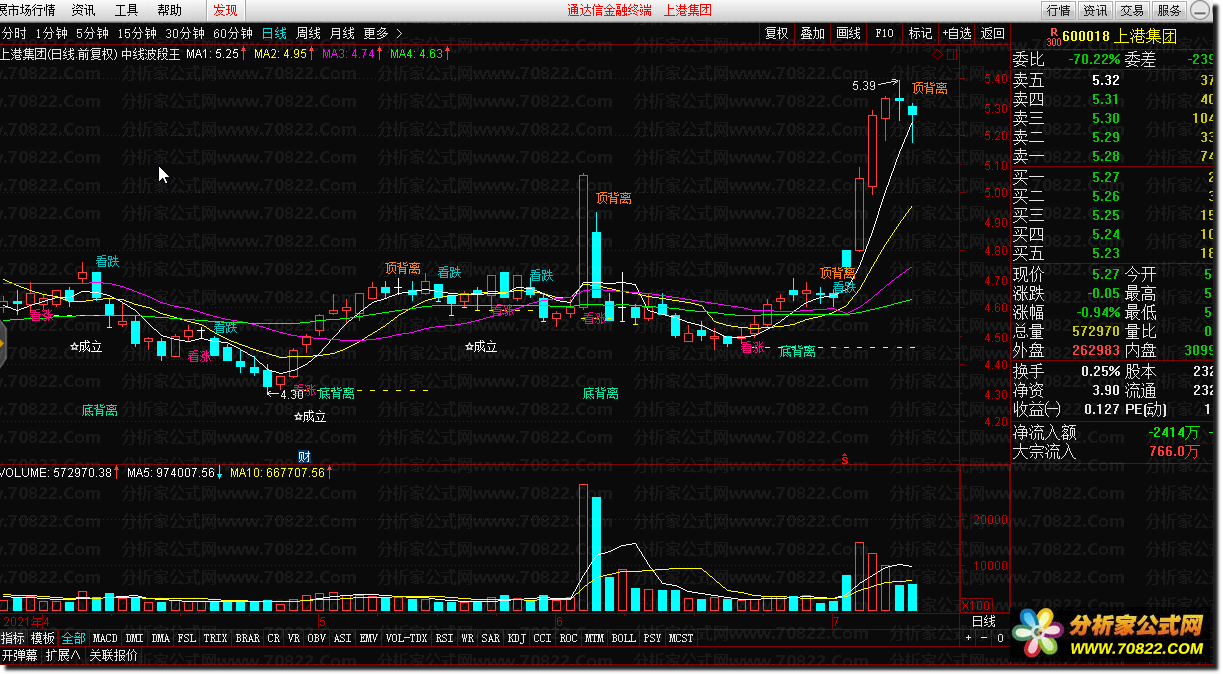Add stock via +自选 button
The height and width of the screenshot is (674, 1223).
point(956,33)
